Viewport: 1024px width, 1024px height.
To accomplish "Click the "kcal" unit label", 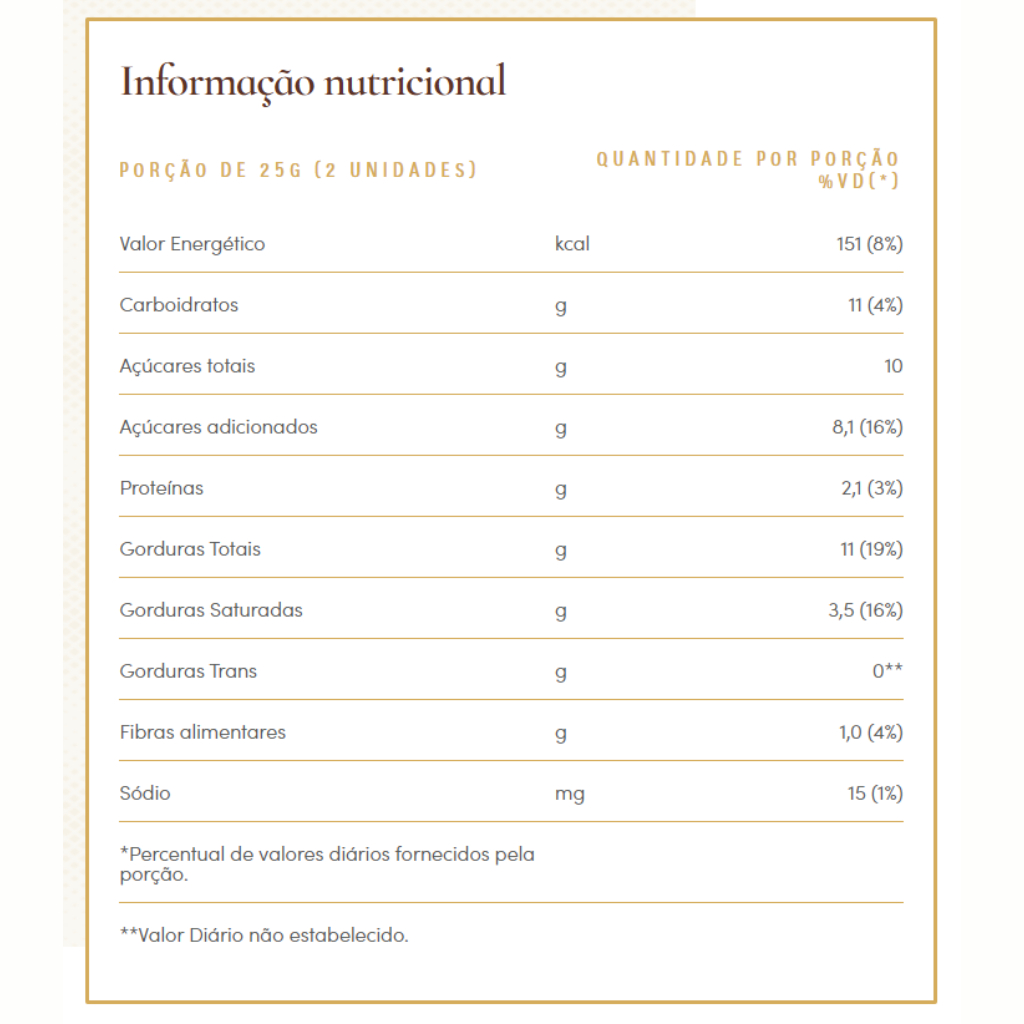I will (572, 244).
